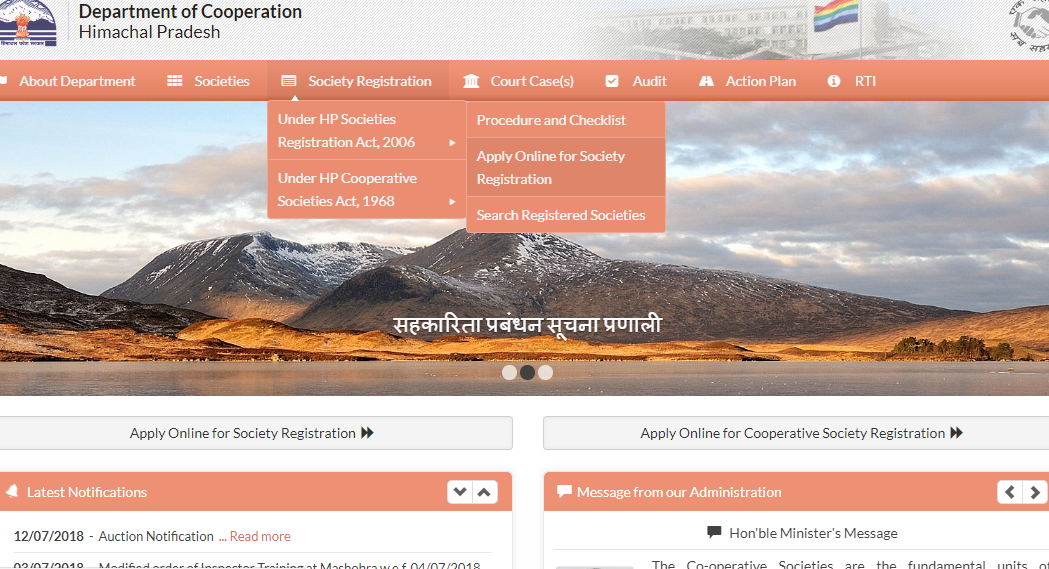The image size is (1049, 569).
Task: Click the Message from our Administration comment icon
Action: click(564, 492)
